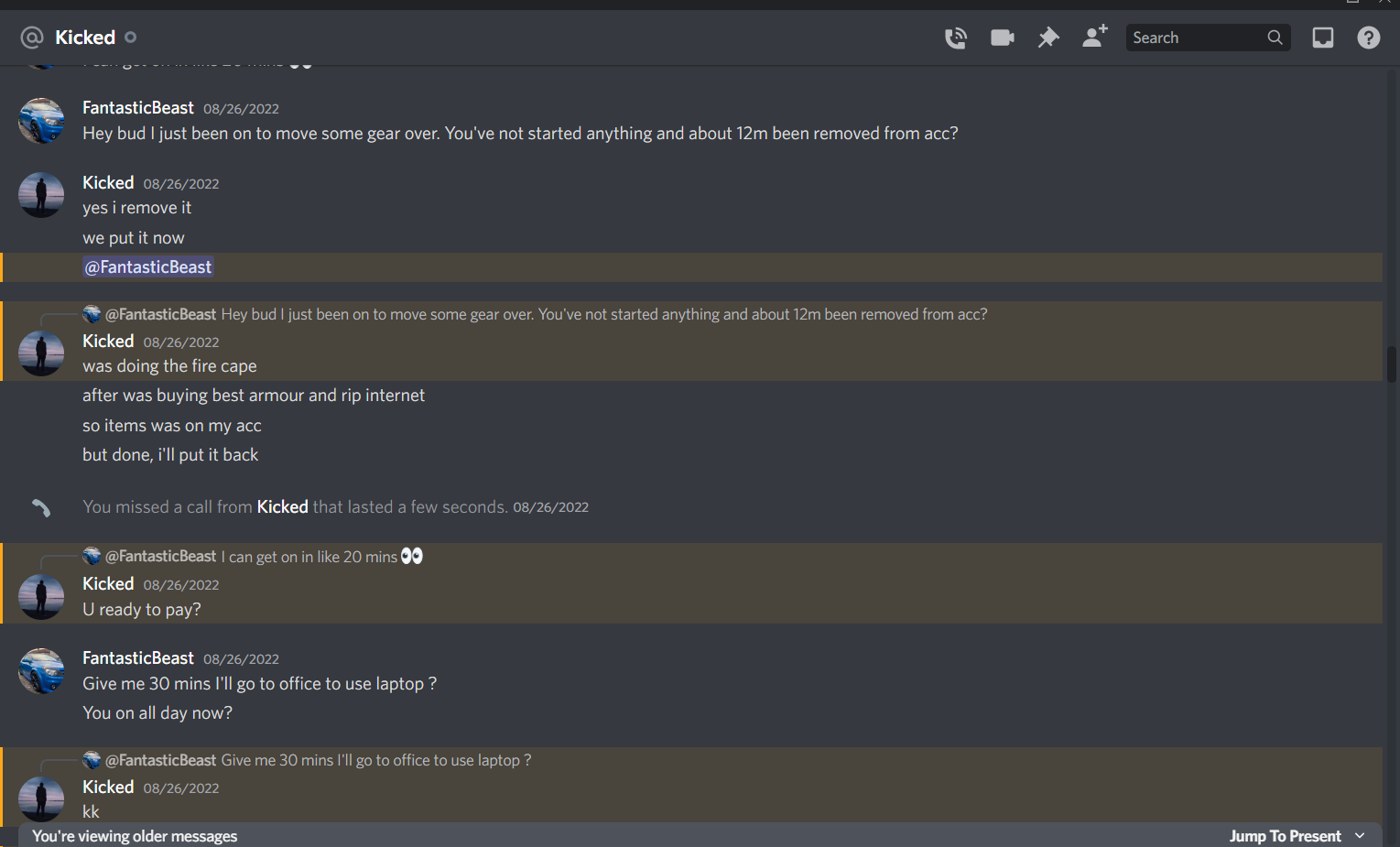Image resolution: width=1400 pixels, height=847 pixels.
Task: Jump to replied message 'Give me 30 mins'
Action: 375,760
